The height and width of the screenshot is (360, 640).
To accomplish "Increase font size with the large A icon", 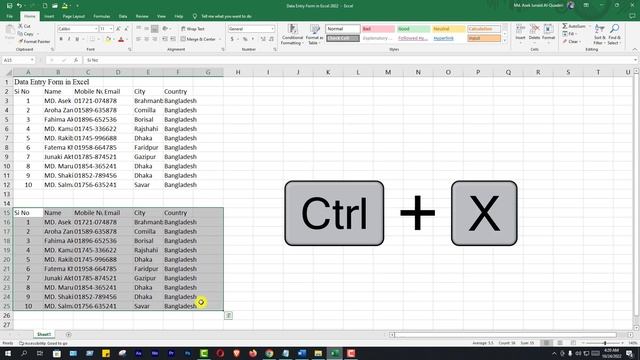I will pyautogui.click(x=118, y=29).
